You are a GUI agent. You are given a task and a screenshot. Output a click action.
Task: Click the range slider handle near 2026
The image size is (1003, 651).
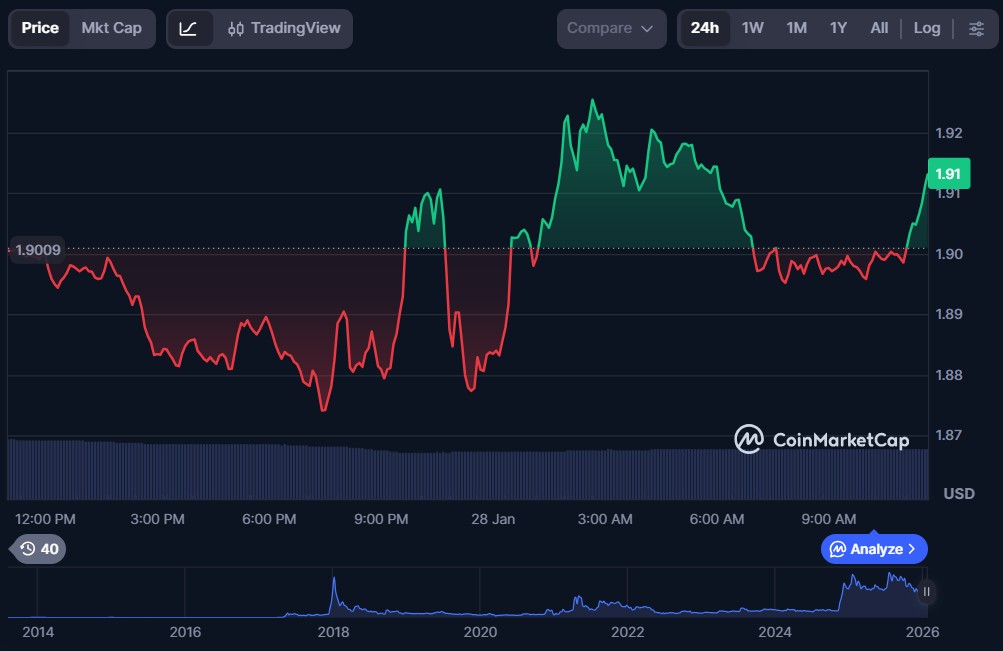click(926, 592)
